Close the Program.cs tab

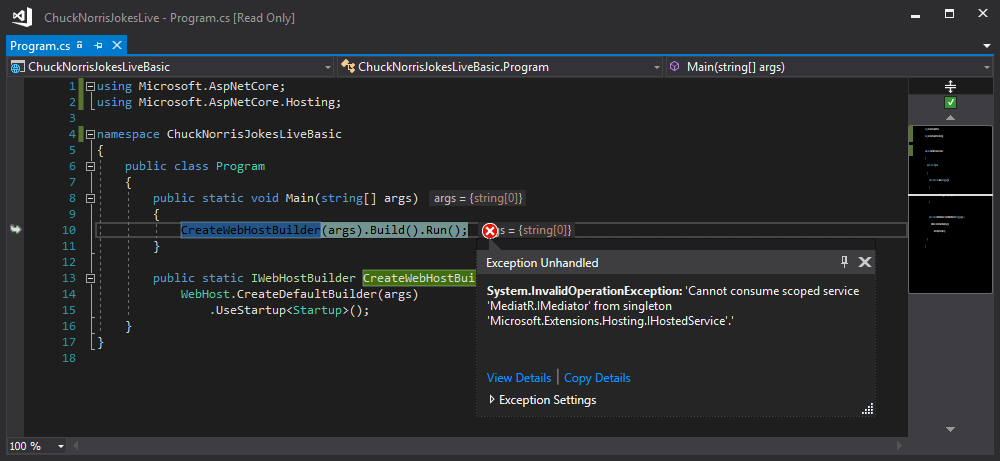click(116, 46)
